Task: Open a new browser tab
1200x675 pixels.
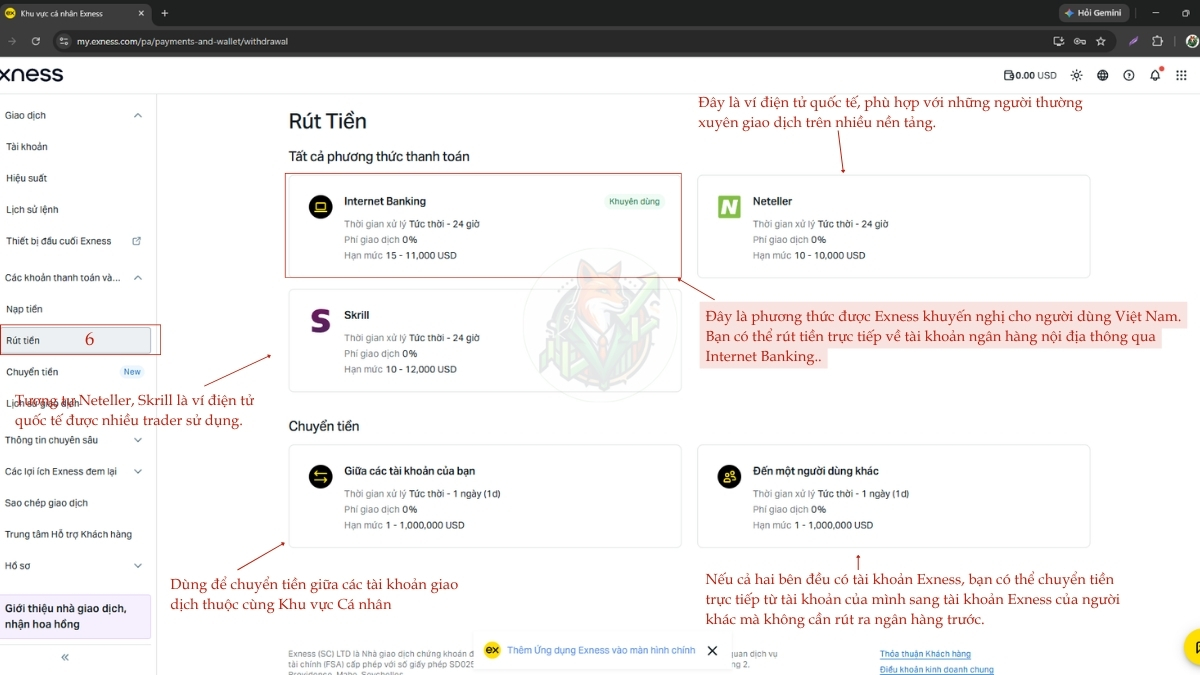Action: click(164, 13)
